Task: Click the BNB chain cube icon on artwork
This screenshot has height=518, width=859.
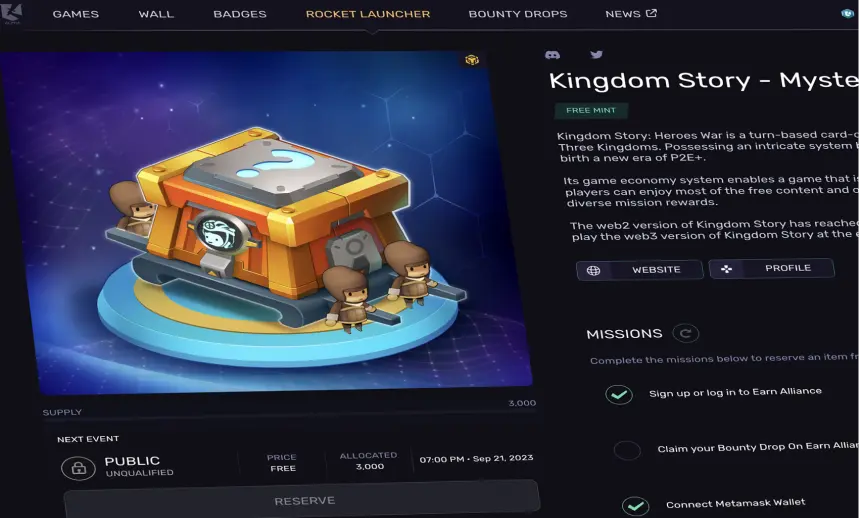Action: (472, 60)
